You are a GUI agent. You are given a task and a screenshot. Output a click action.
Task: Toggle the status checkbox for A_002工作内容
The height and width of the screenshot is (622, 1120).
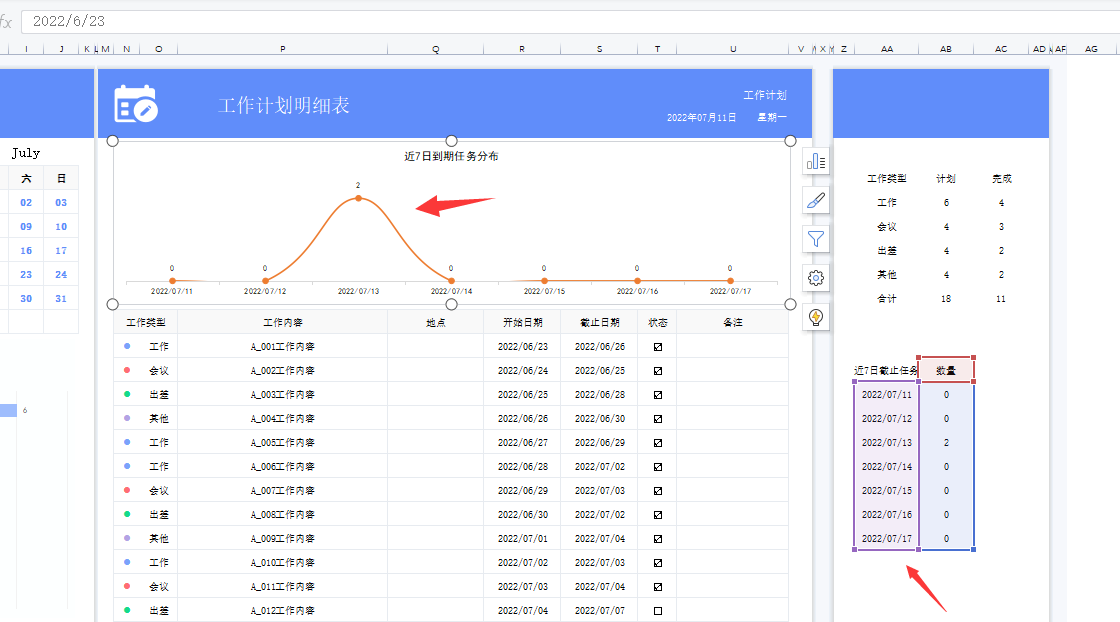click(x=658, y=371)
